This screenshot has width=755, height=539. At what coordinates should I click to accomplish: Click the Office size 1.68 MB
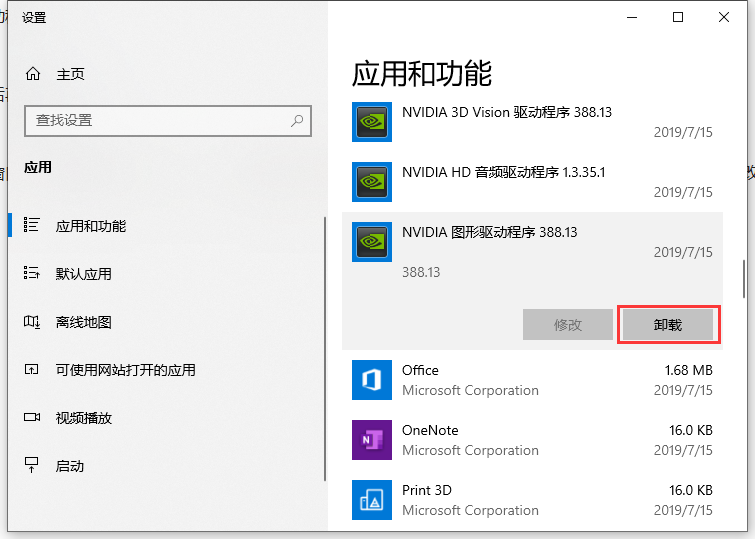tap(688, 370)
